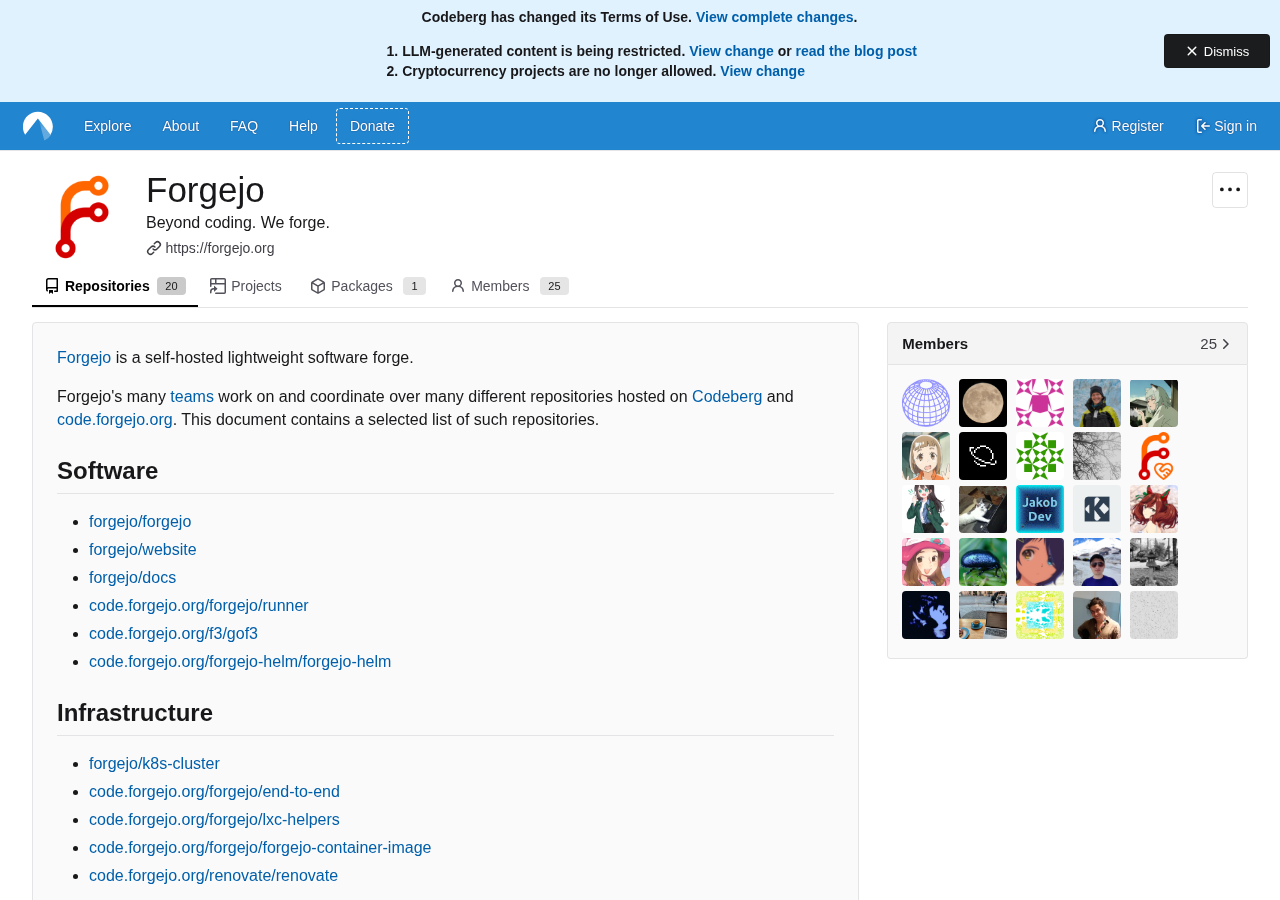Open the forgejo/forgejo repository link
This screenshot has height=900, width=1280.
point(140,521)
